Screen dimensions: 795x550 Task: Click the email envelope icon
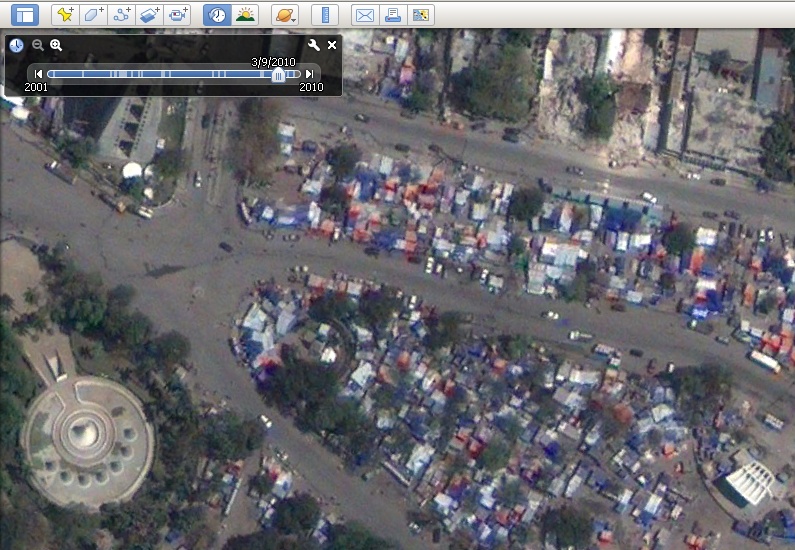point(365,15)
